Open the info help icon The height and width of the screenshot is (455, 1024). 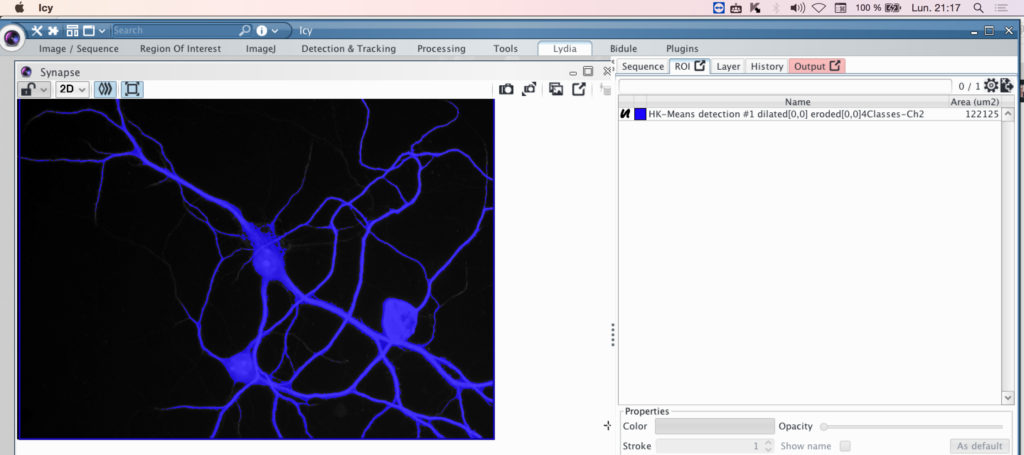(262, 30)
